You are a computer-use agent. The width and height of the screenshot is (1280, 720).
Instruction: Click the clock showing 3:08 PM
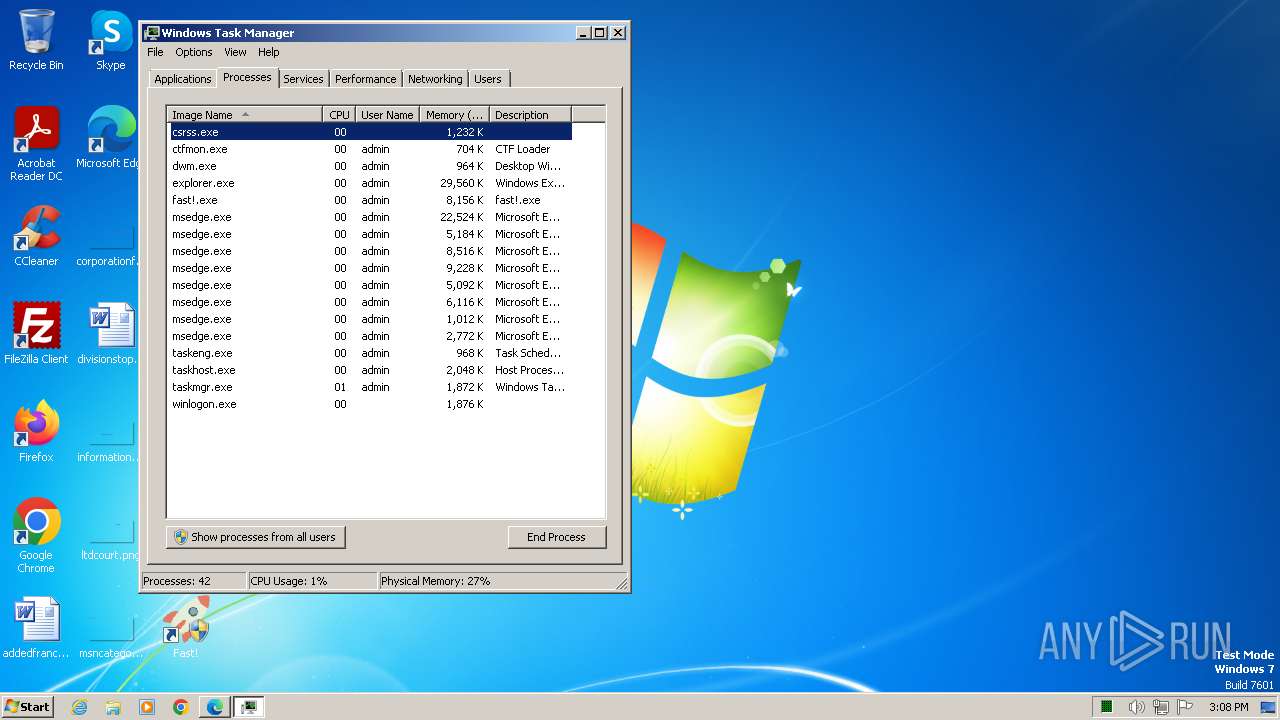[x=1228, y=707]
